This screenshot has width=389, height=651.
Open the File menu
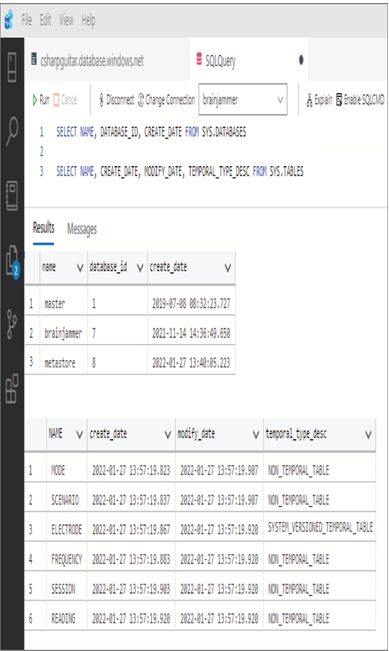click(x=27, y=20)
